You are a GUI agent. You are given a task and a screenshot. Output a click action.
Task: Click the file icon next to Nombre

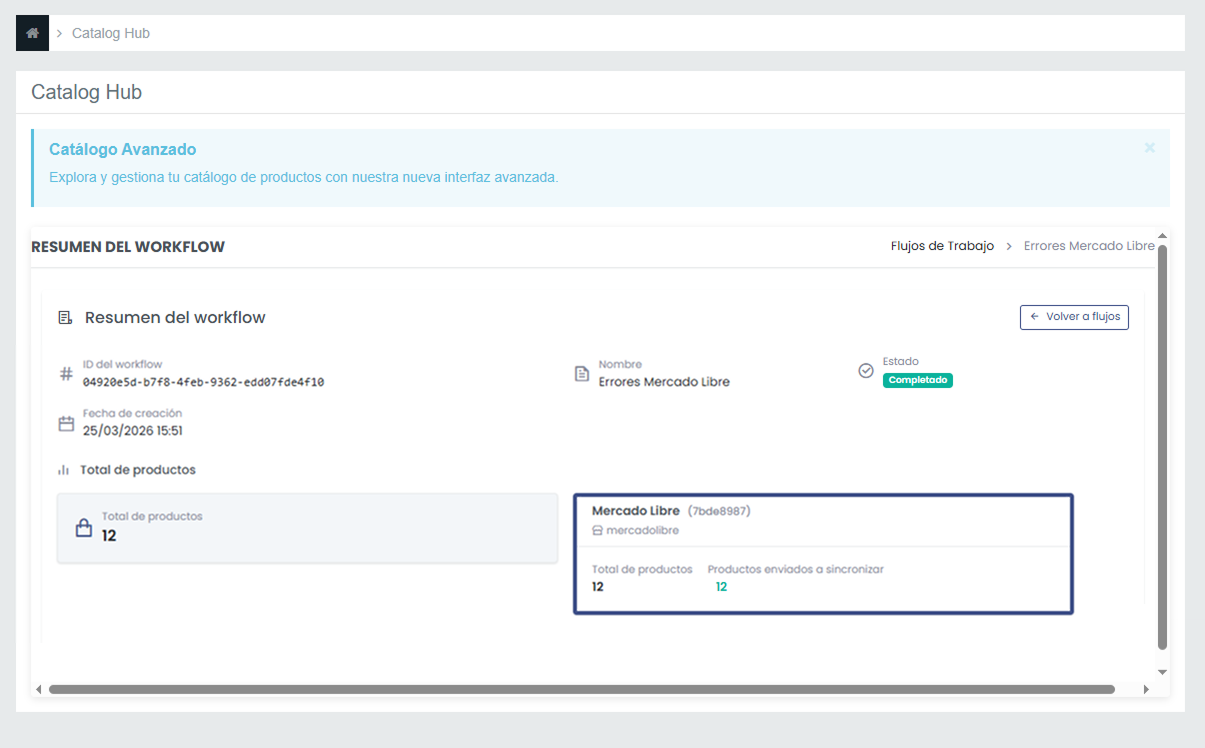(x=582, y=374)
